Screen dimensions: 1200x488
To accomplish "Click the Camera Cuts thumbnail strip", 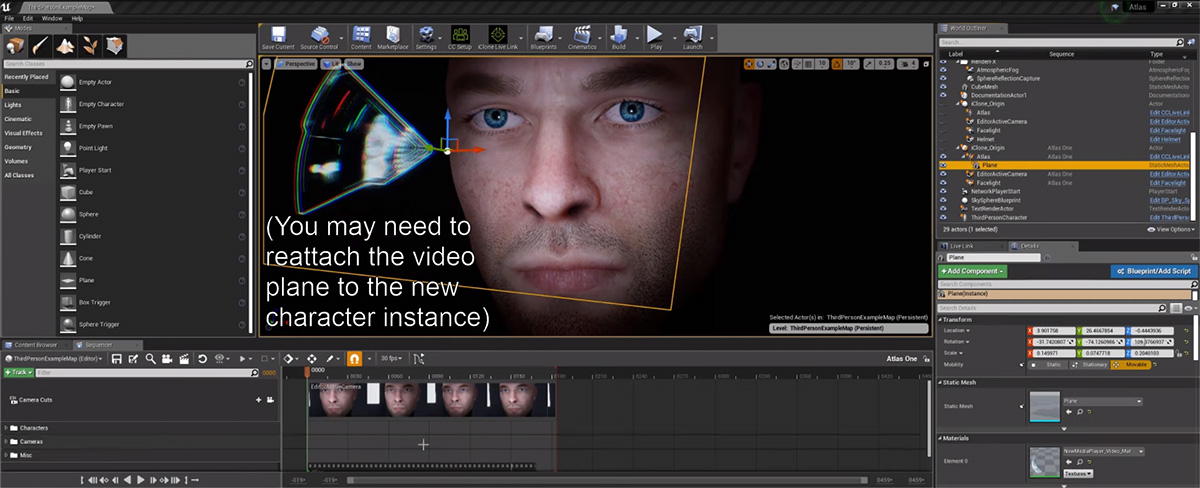I will (431, 399).
